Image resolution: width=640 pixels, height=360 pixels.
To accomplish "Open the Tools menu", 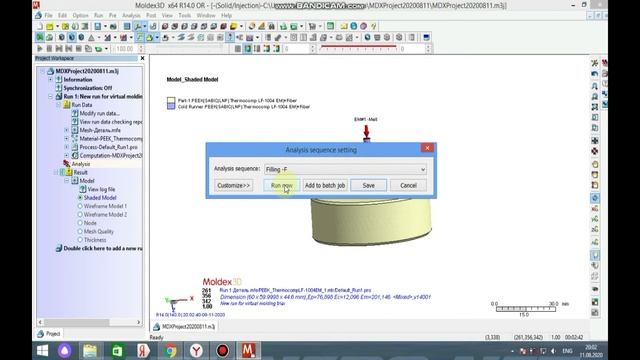I will (184, 16).
